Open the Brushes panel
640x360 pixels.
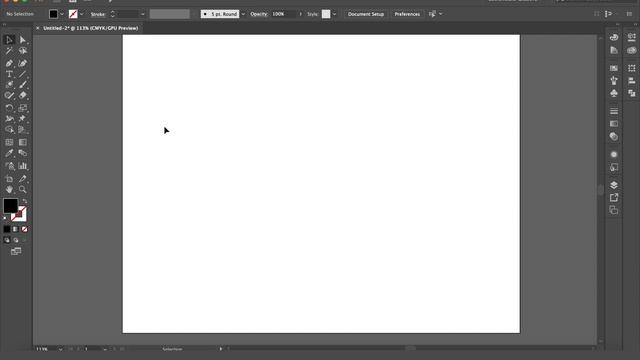coord(613,80)
